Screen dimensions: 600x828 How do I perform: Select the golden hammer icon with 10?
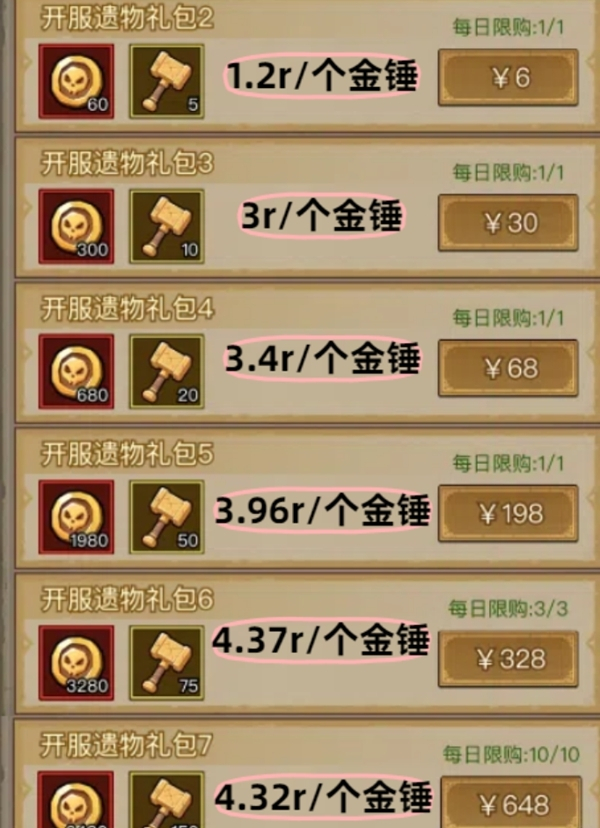tap(167, 227)
